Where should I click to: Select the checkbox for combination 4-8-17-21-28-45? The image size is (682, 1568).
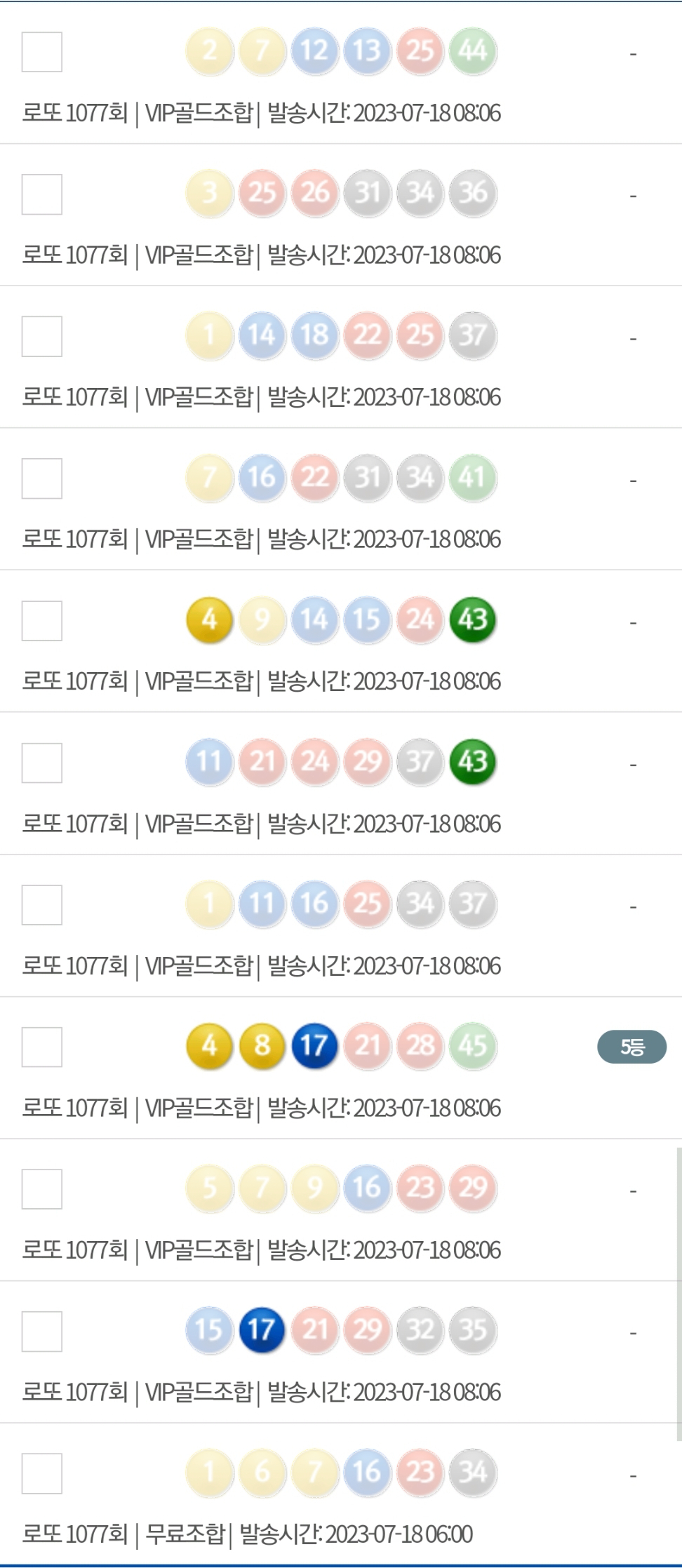tap(42, 1047)
